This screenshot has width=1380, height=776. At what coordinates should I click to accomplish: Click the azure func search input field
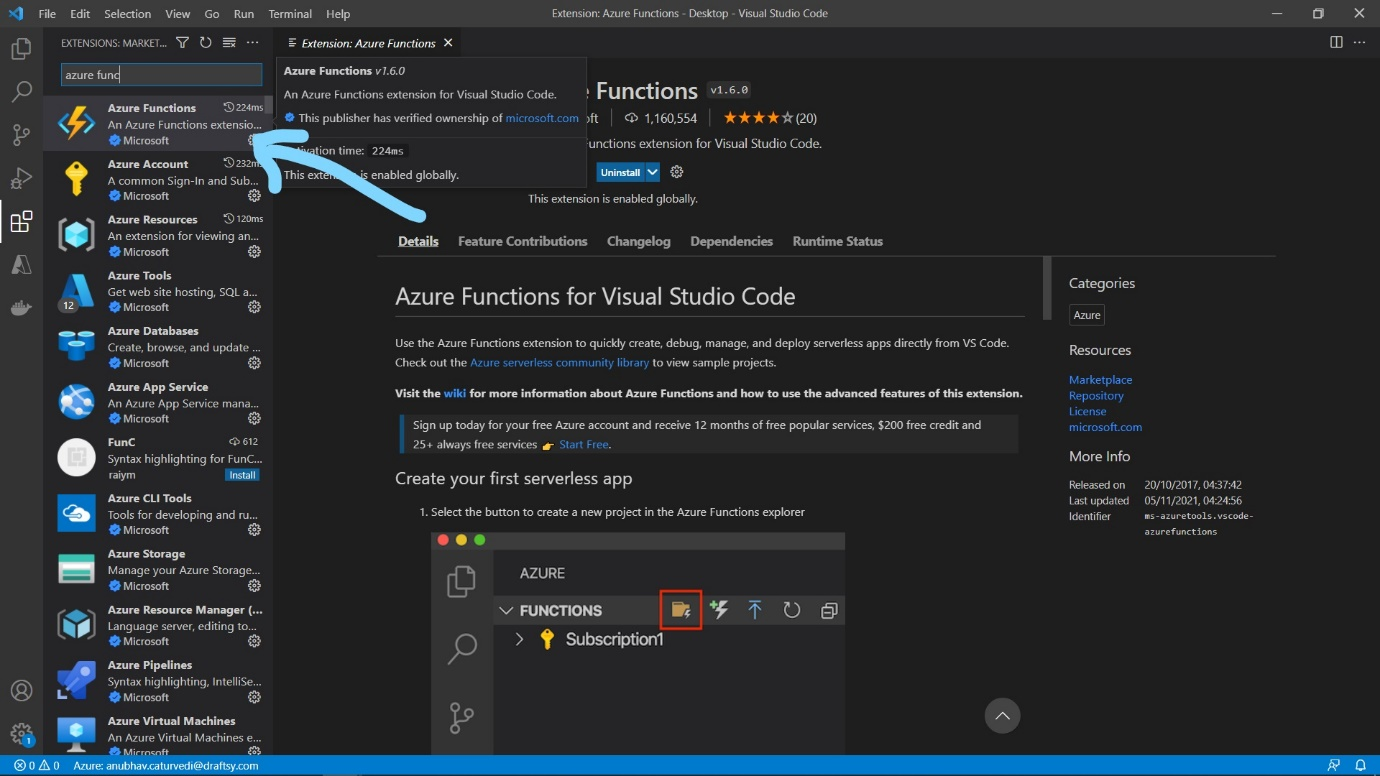pyautogui.click(x=160, y=74)
